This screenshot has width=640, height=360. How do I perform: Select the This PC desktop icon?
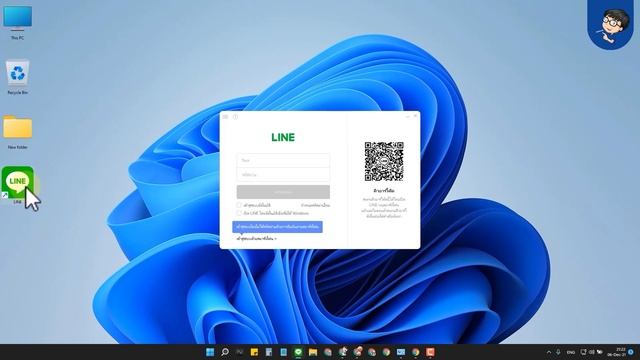tap(17, 22)
